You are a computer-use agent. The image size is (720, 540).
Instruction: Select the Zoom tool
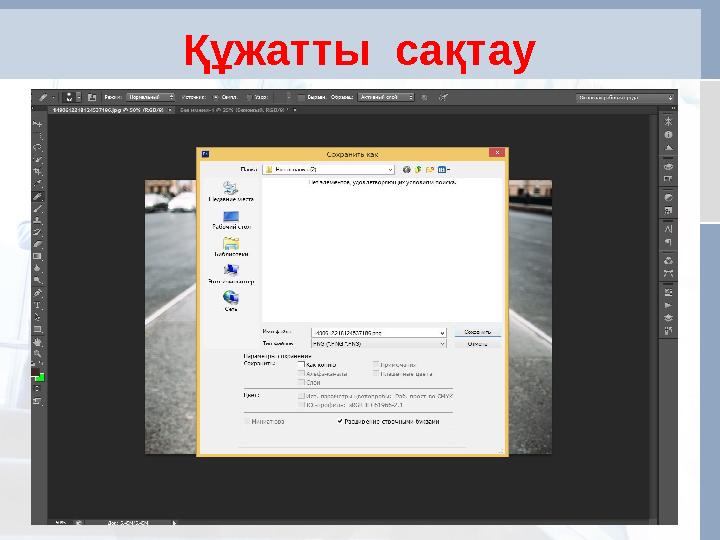pyautogui.click(x=38, y=354)
